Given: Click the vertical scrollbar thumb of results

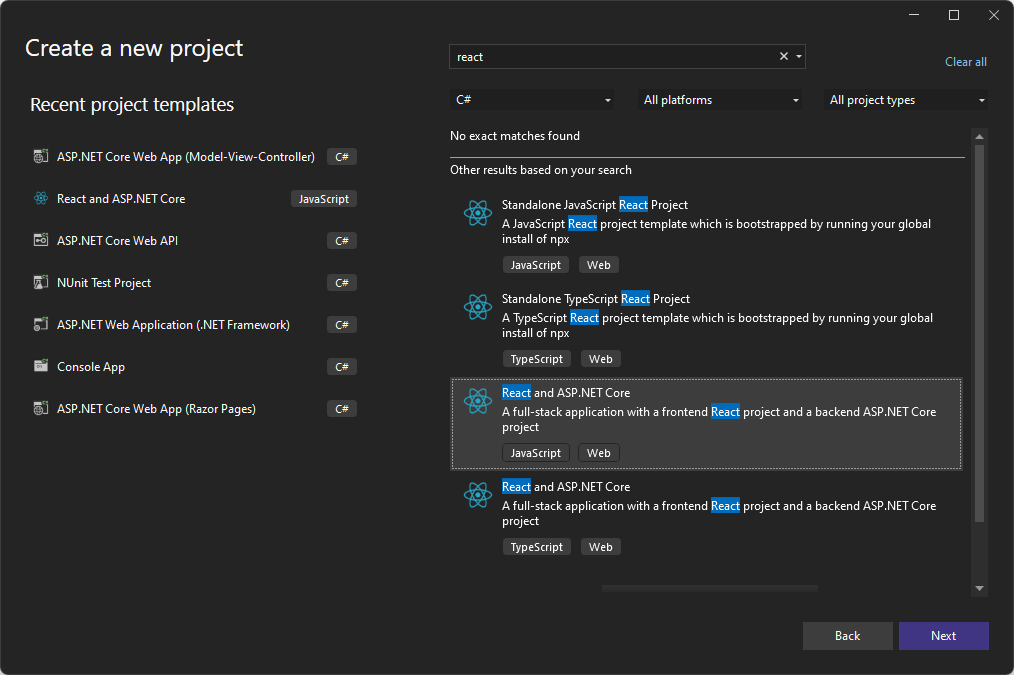Looking at the screenshot, I should 979,333.
